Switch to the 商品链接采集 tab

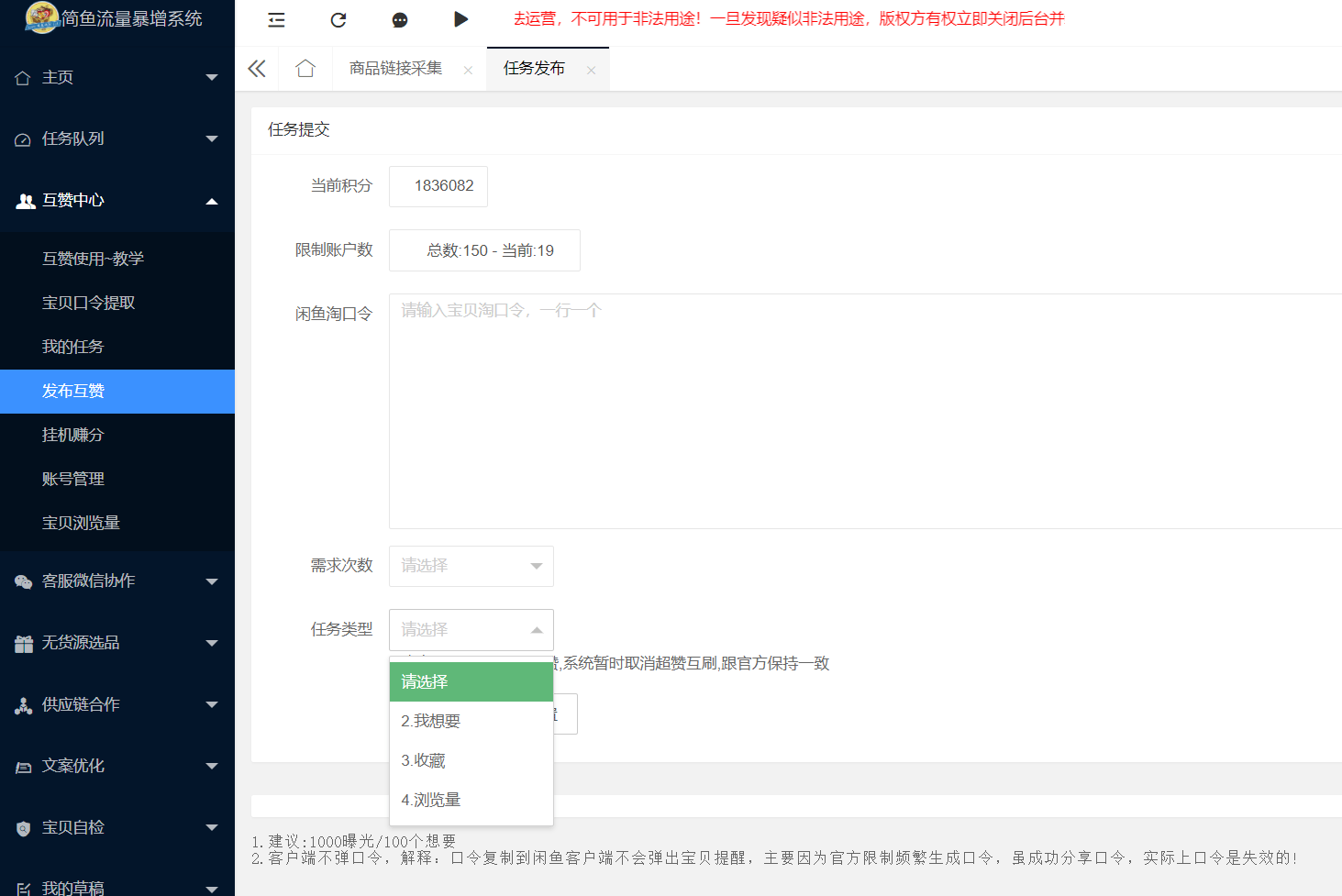pyautogui.click(x=396, y=68)
